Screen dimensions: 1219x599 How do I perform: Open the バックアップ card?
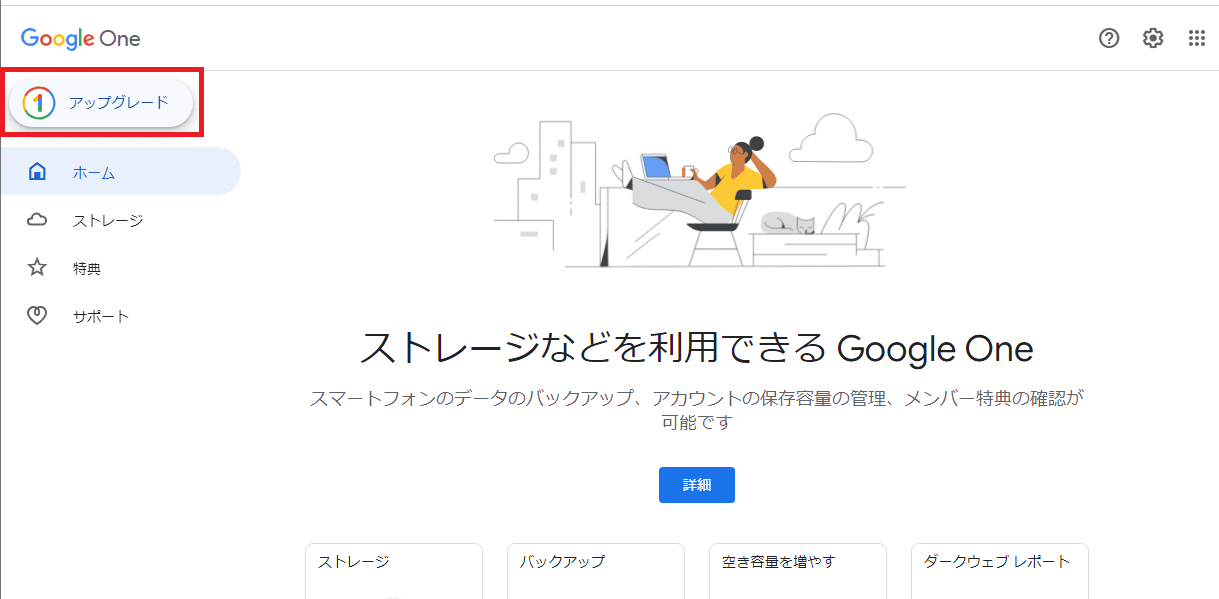[x=596, y=571]
